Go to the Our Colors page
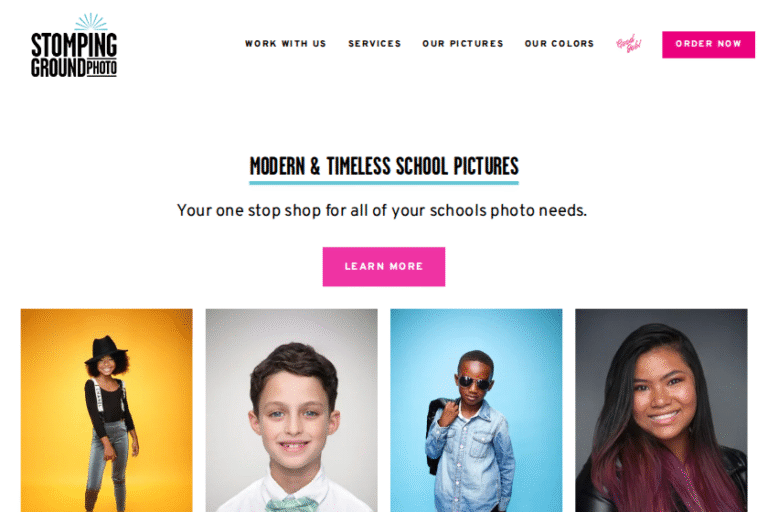The width and height of the screenshot is (768, 512). coord(559,44)
